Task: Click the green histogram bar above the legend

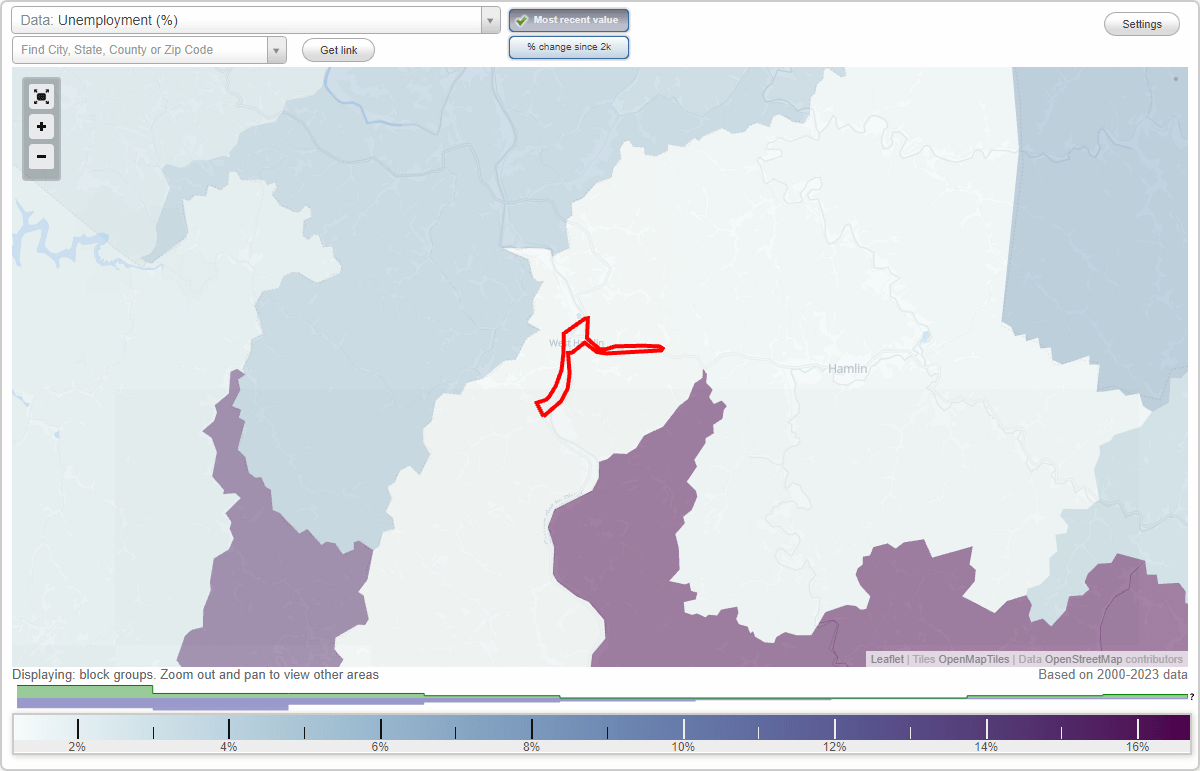Action: pyautogui.click(x=85, y=690)
